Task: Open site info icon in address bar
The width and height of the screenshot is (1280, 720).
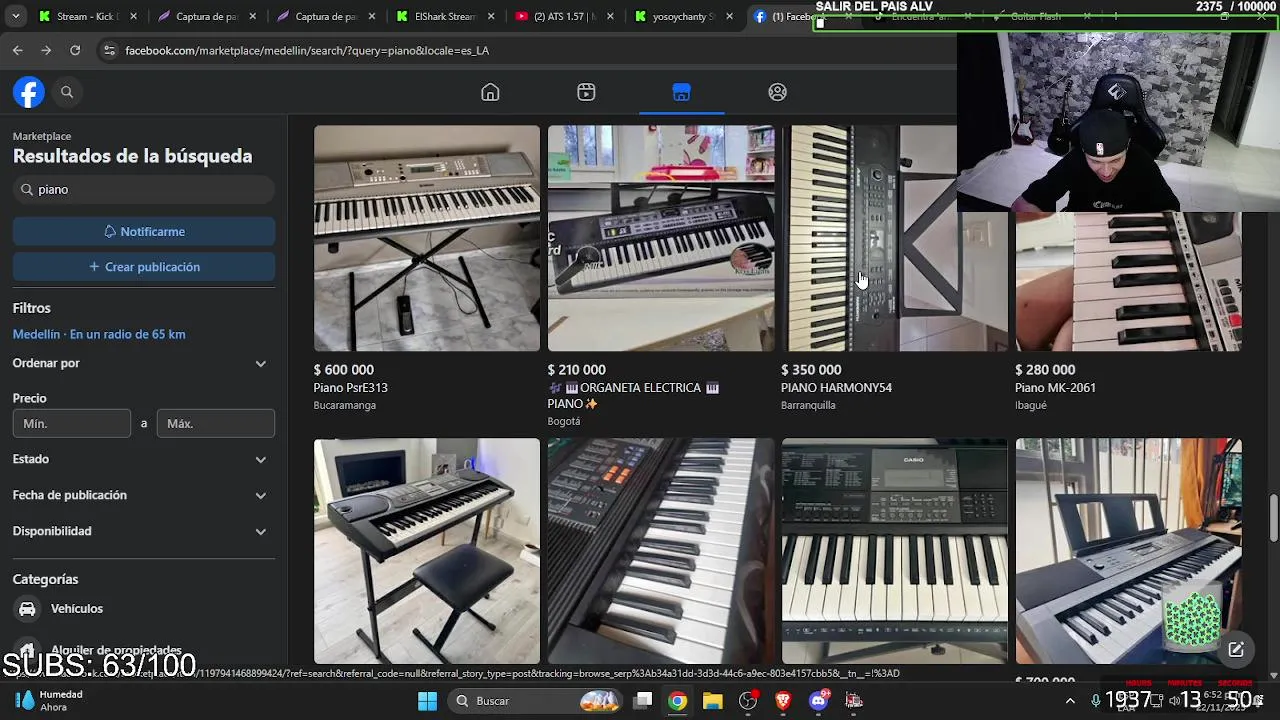Action: click(109, 50)
